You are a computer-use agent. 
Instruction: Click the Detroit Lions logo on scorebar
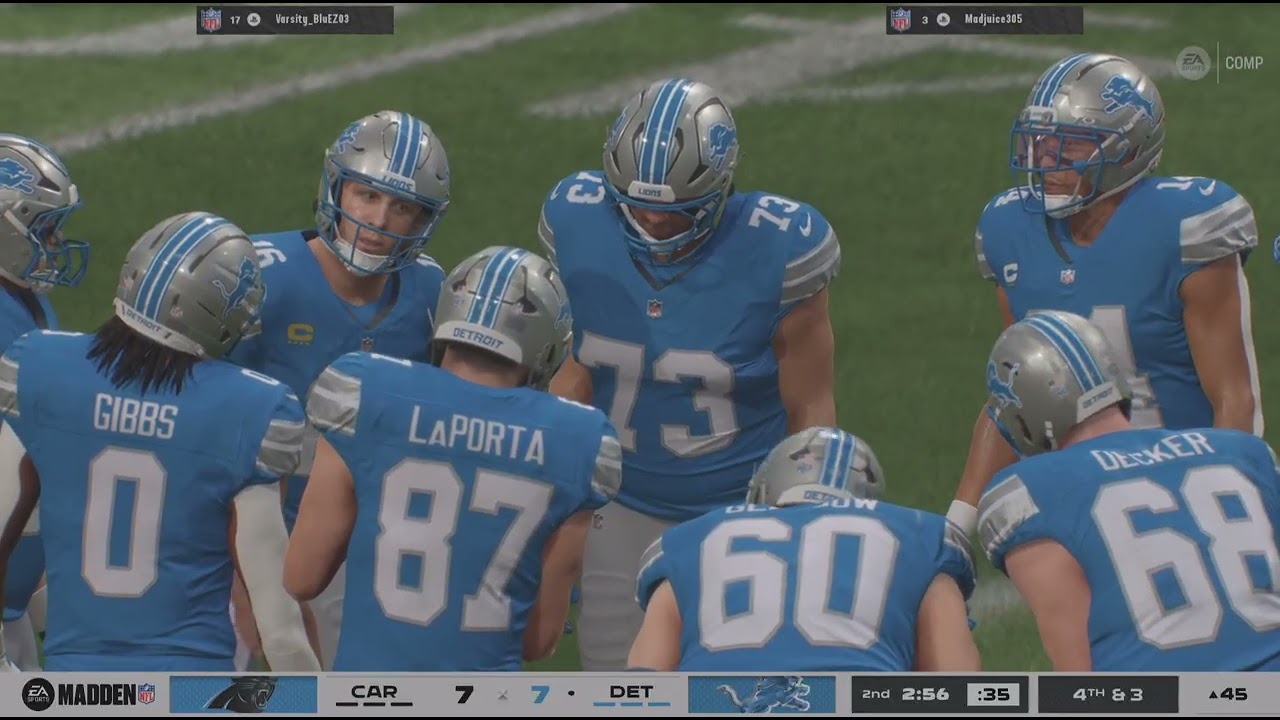(762, 694)
